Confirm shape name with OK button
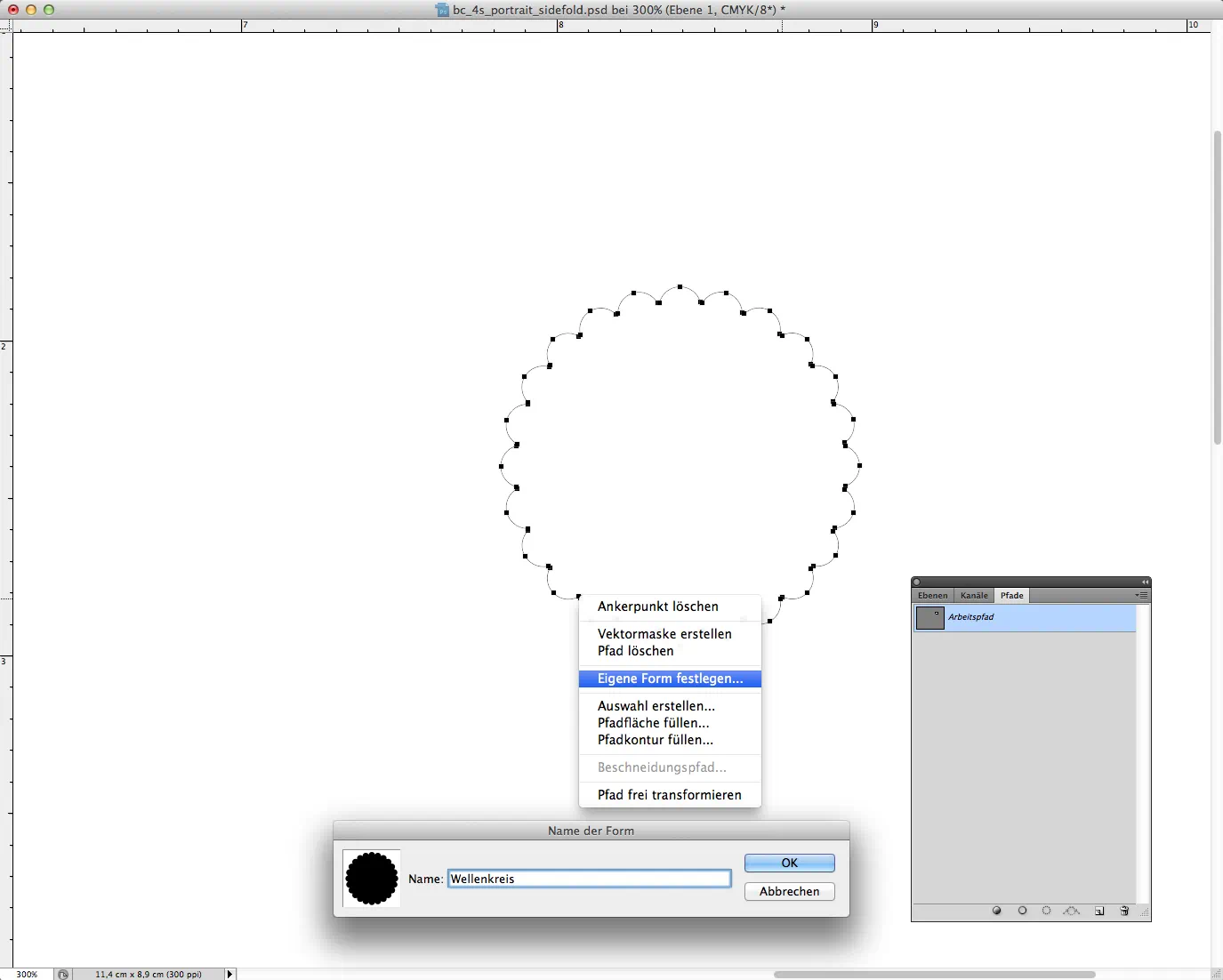The image size is (1223, 980). [x=789, y=863]
